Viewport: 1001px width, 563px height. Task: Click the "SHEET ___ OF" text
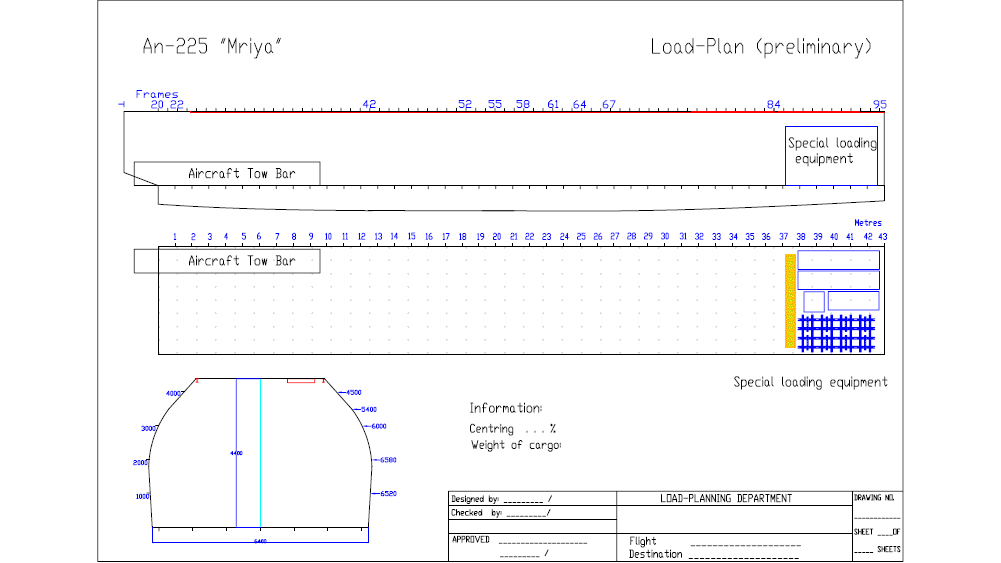[877, 532]
